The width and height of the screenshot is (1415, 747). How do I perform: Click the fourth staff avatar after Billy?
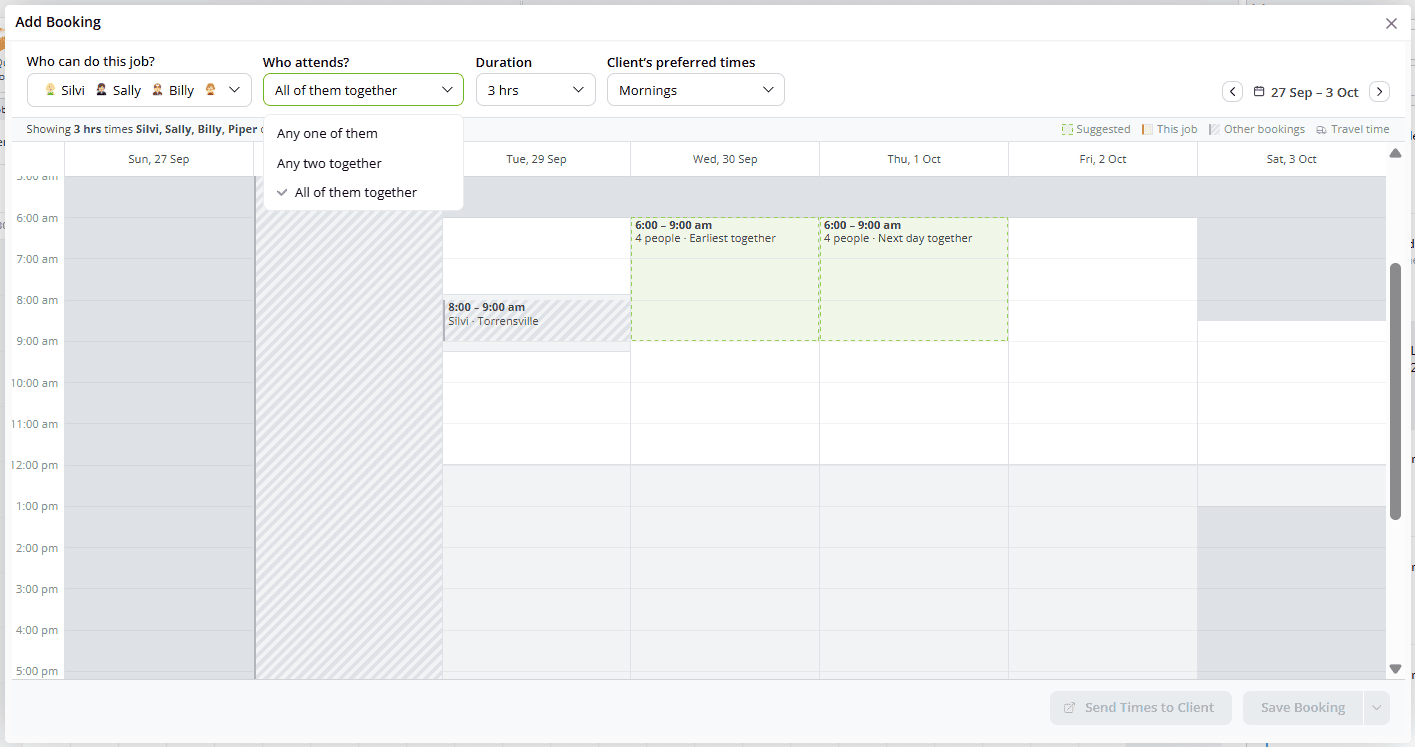click(210, 90)
